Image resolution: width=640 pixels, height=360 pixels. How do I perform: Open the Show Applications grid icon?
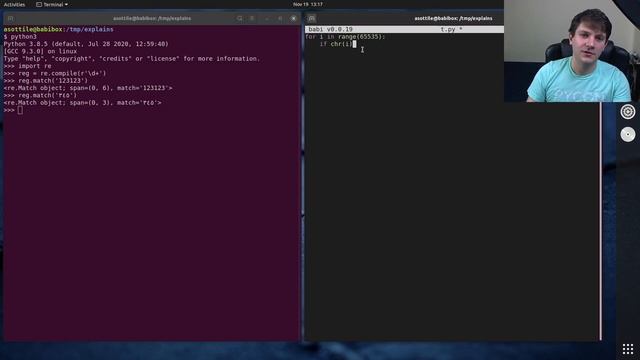[x=628, y=349]
